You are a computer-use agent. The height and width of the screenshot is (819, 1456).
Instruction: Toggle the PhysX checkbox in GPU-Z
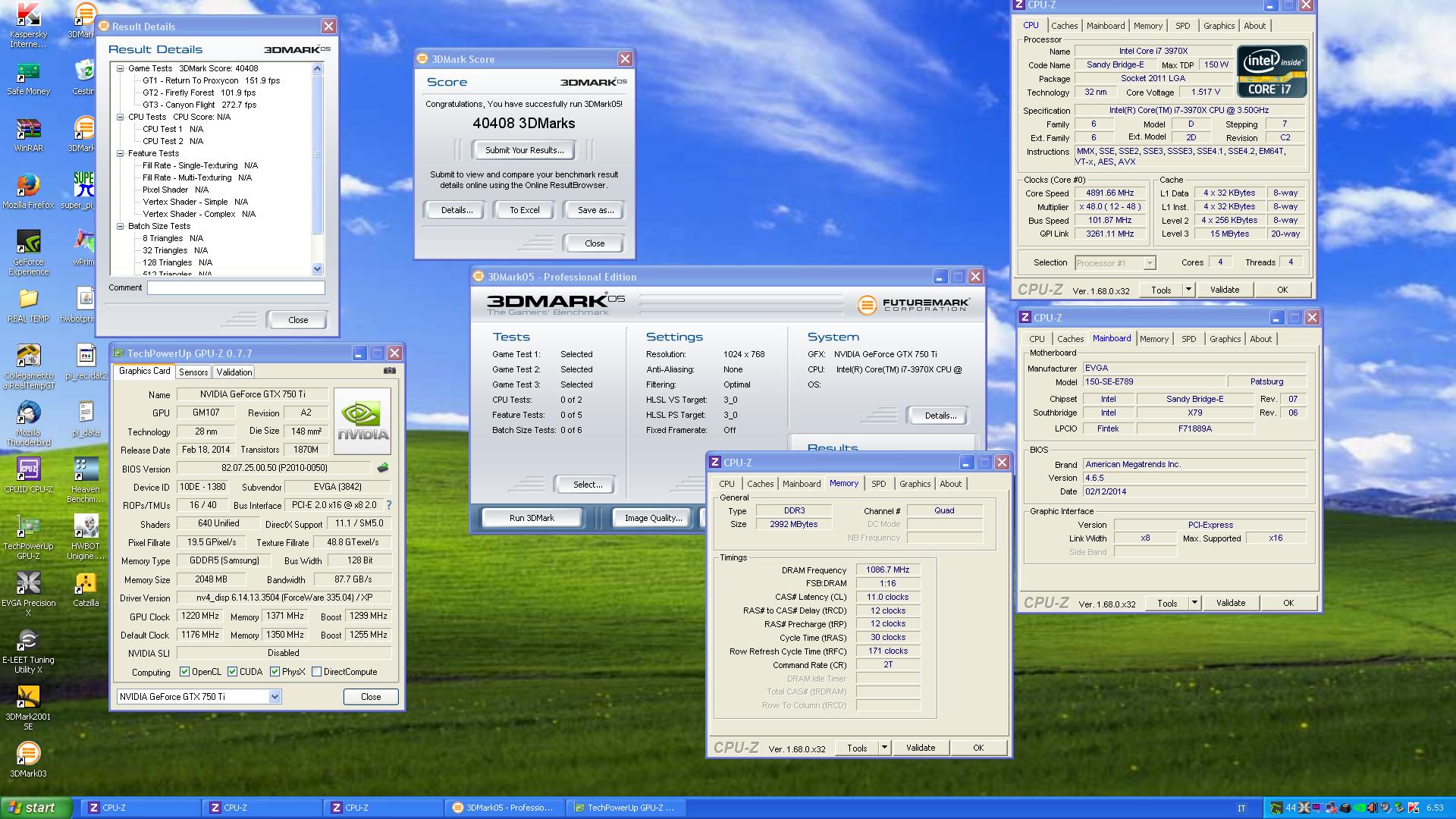[x=275, y=672]
